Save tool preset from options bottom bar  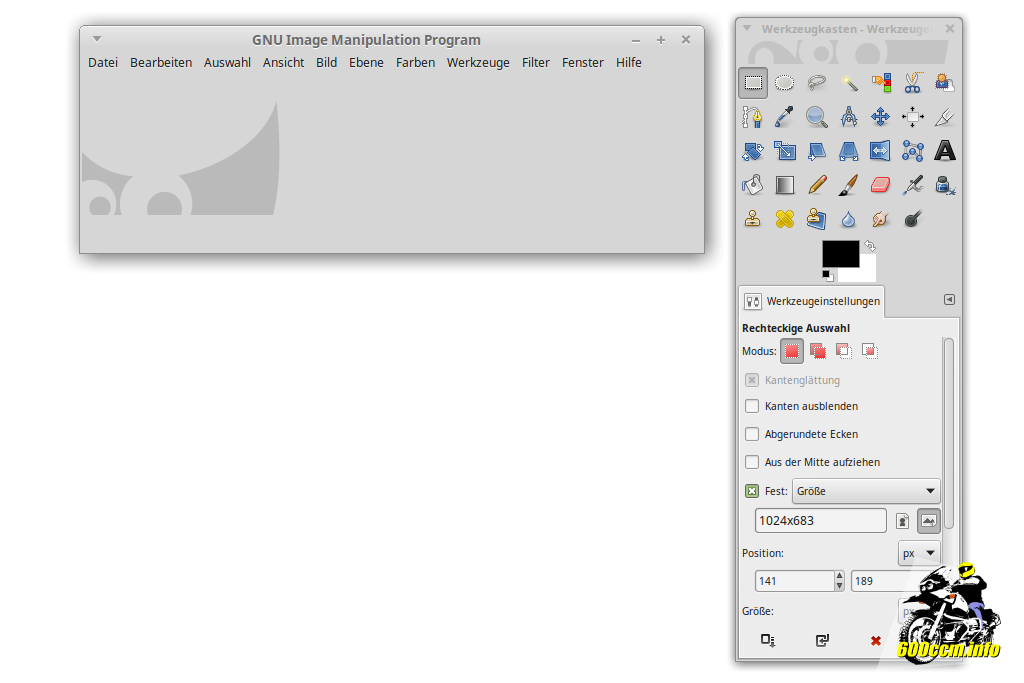[768, 641]
